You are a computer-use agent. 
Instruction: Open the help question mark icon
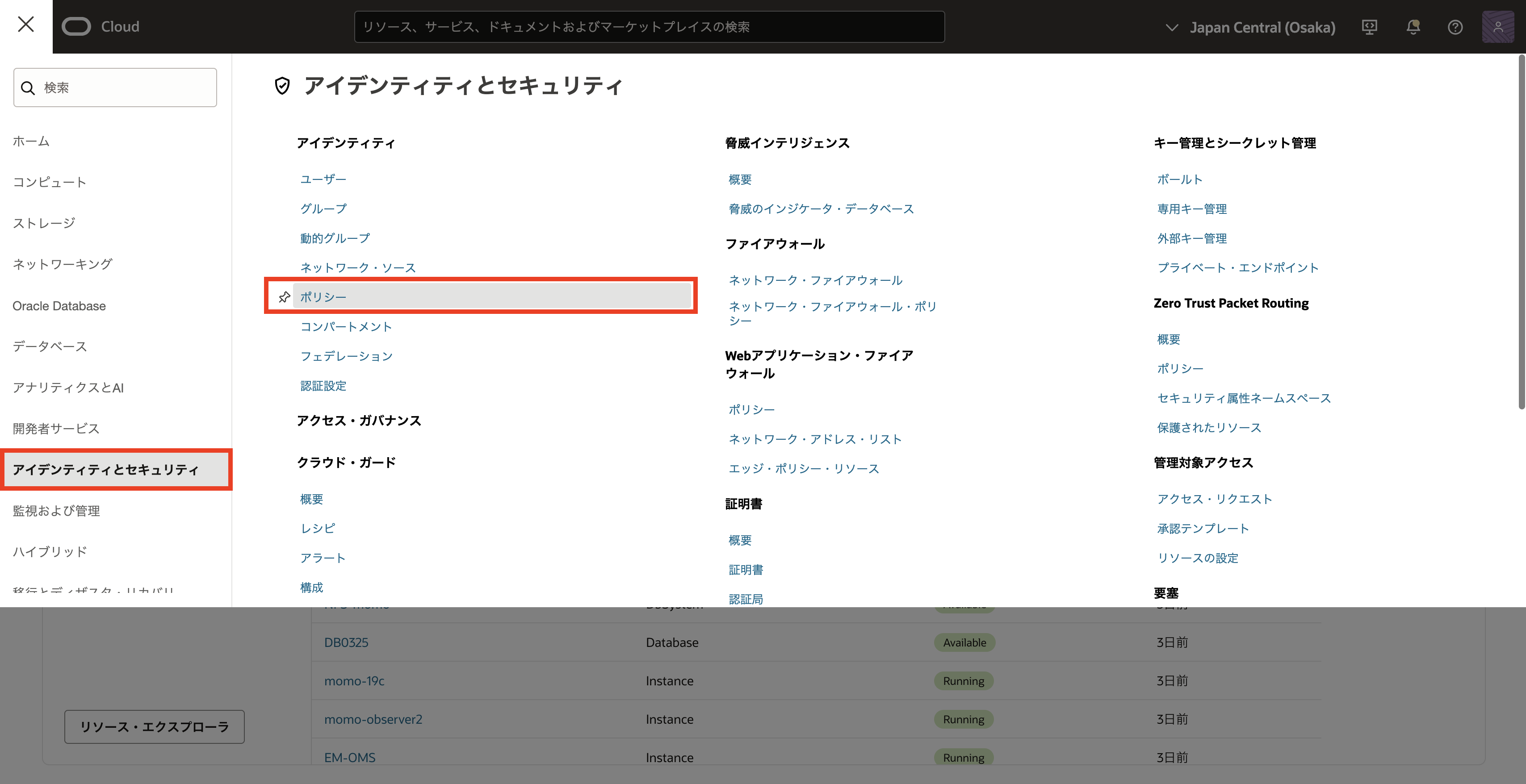tap(1455, 27)
